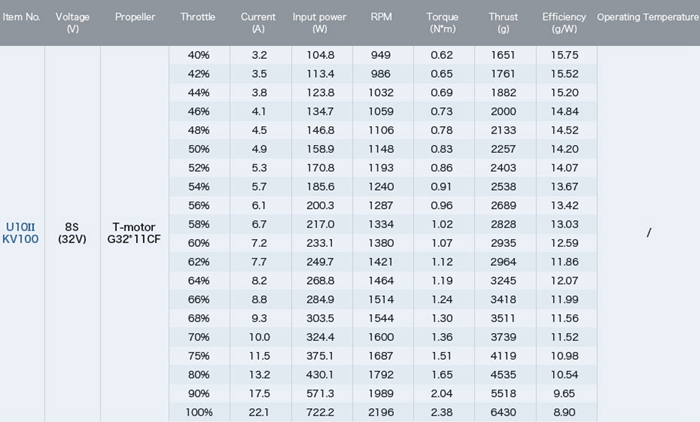Select the 13.42 efficiency value

(564, 205)
